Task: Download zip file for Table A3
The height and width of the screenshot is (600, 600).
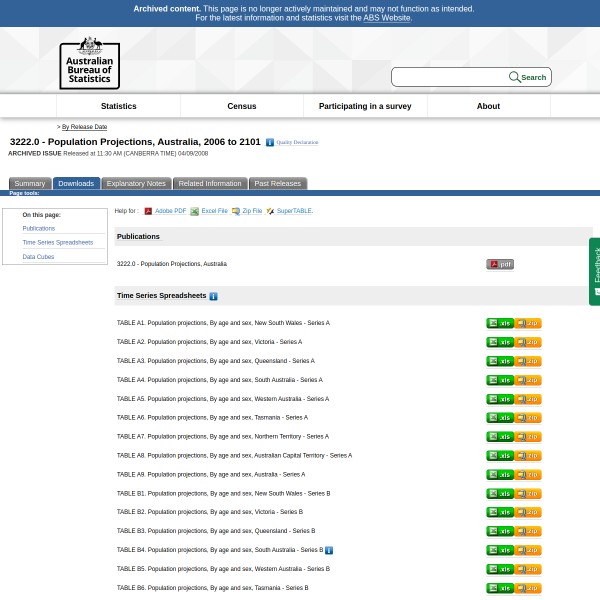Action: [x=528, y=361]
